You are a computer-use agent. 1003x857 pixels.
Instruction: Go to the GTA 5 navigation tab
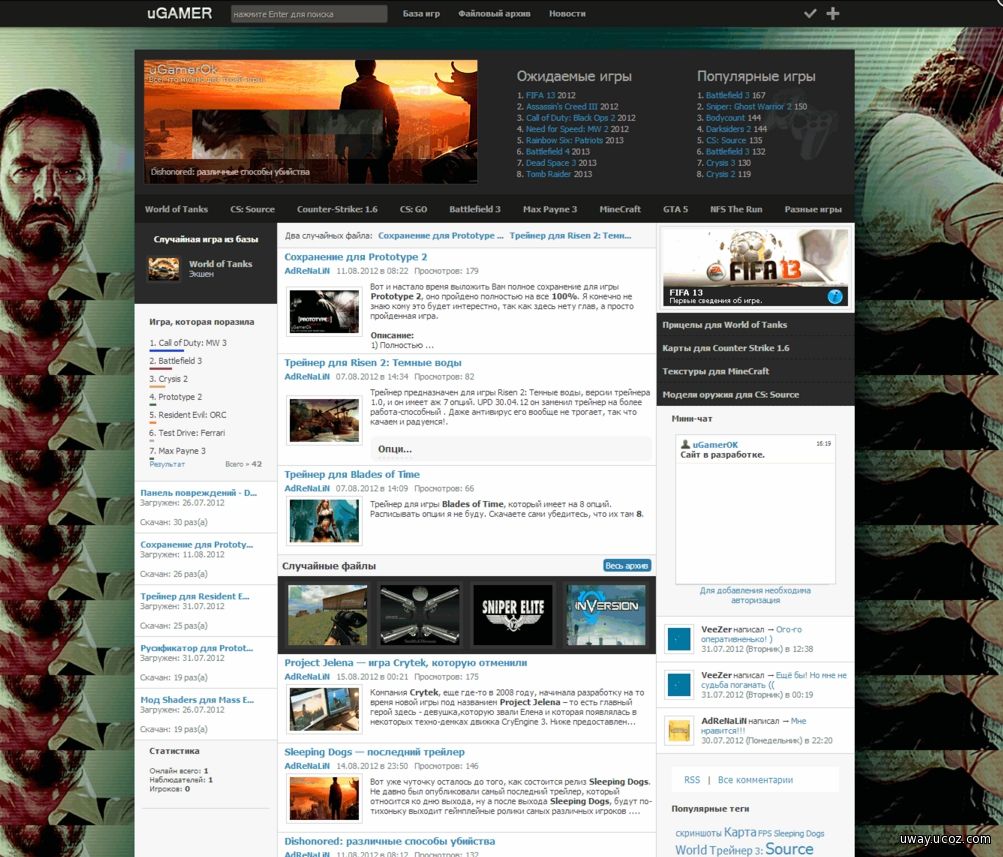(675, 209)
